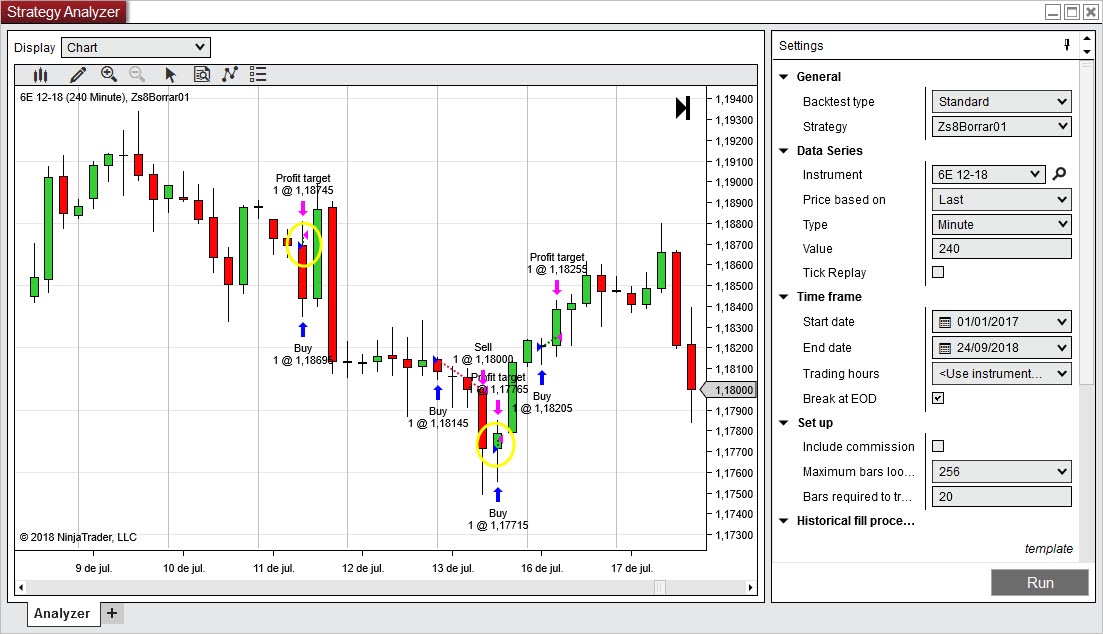Click the Run button
Image resolution: width=1103 pixels, height=634 pixels.
[x=1040, y=583]
